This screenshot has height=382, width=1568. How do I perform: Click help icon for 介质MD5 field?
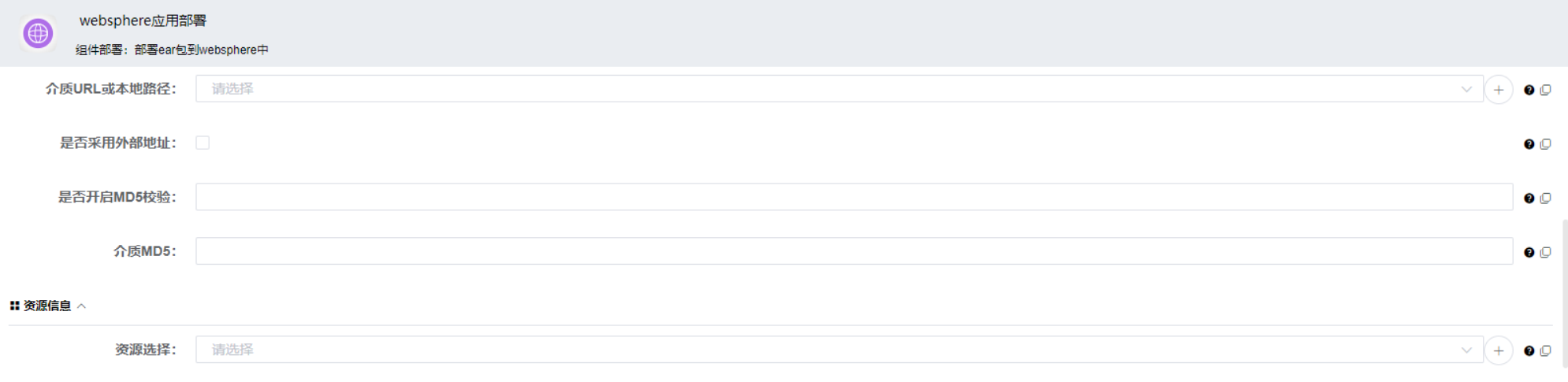[1529, 253]
